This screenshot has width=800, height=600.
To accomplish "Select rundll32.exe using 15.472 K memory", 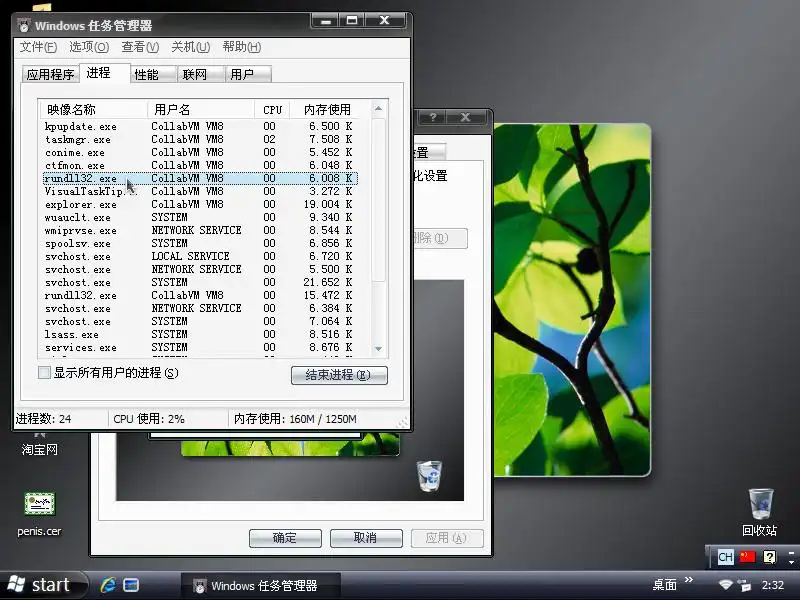I will [x=200, y=295].
